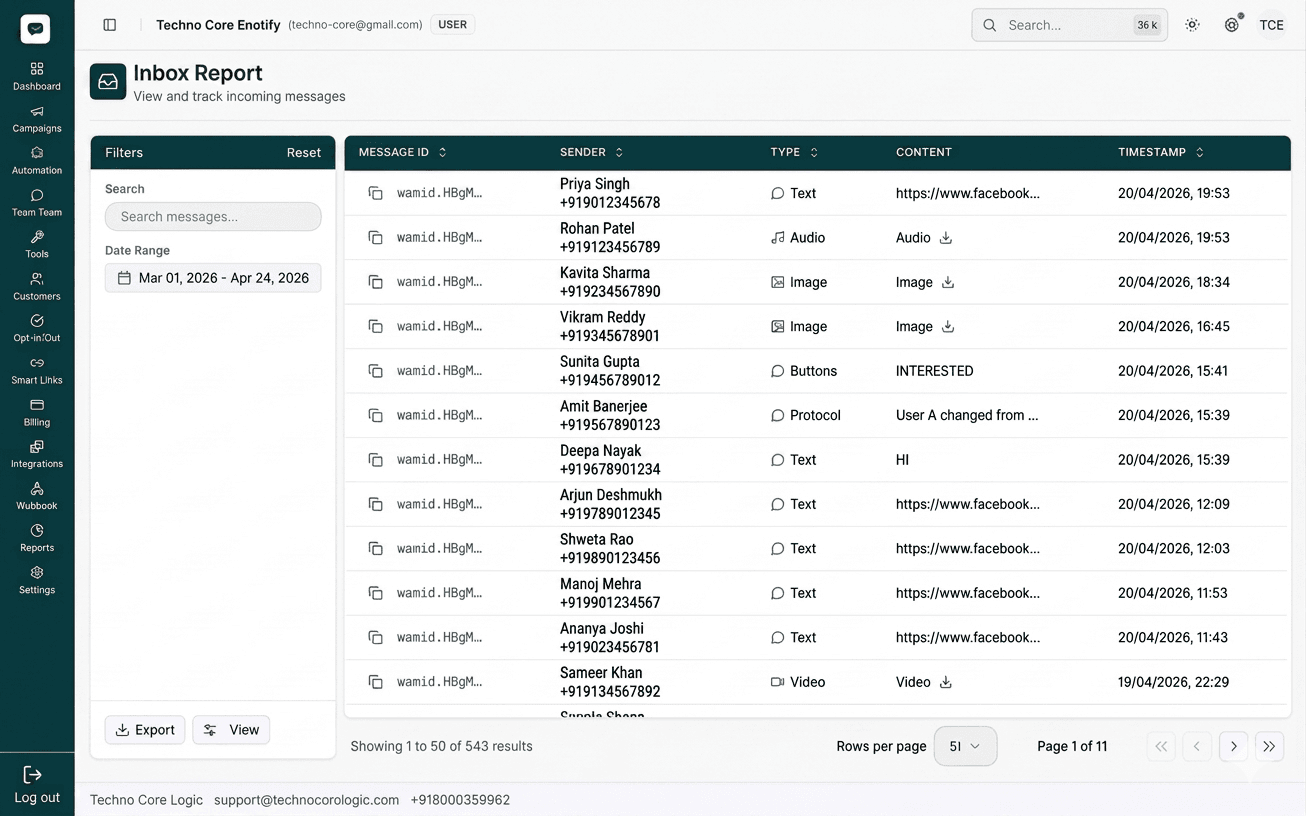Click Page 1 of 11 indicator

[x=1072, y=746]
